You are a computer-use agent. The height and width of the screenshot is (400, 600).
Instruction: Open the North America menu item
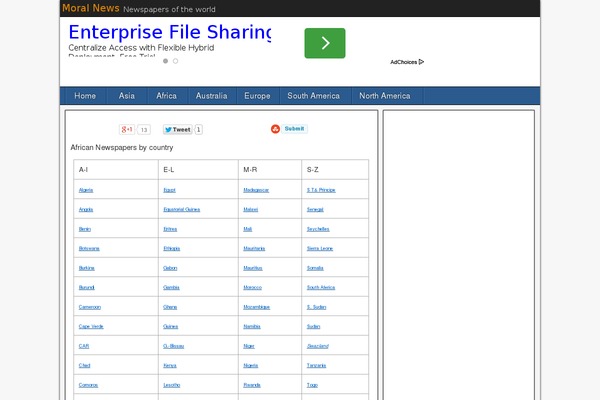tap(385, 96)
